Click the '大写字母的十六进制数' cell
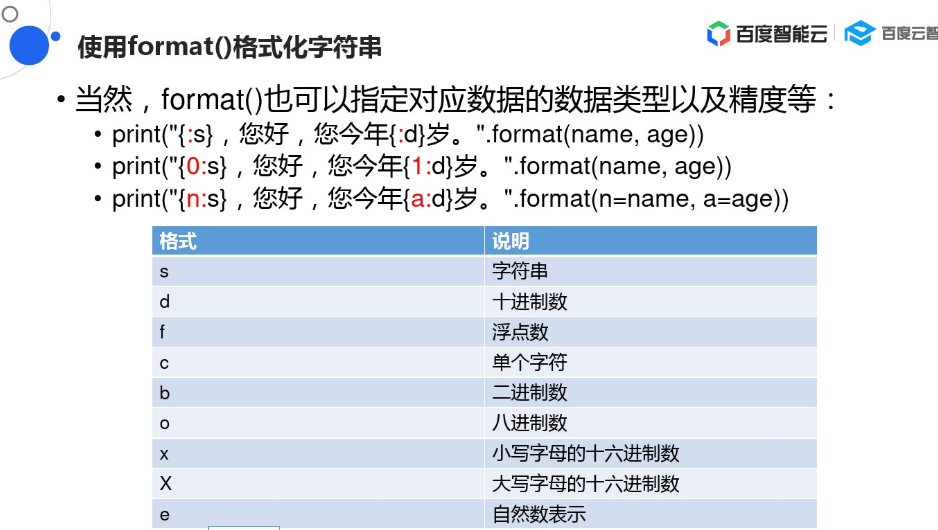This screenshot has height=530, width=938. 650,483
